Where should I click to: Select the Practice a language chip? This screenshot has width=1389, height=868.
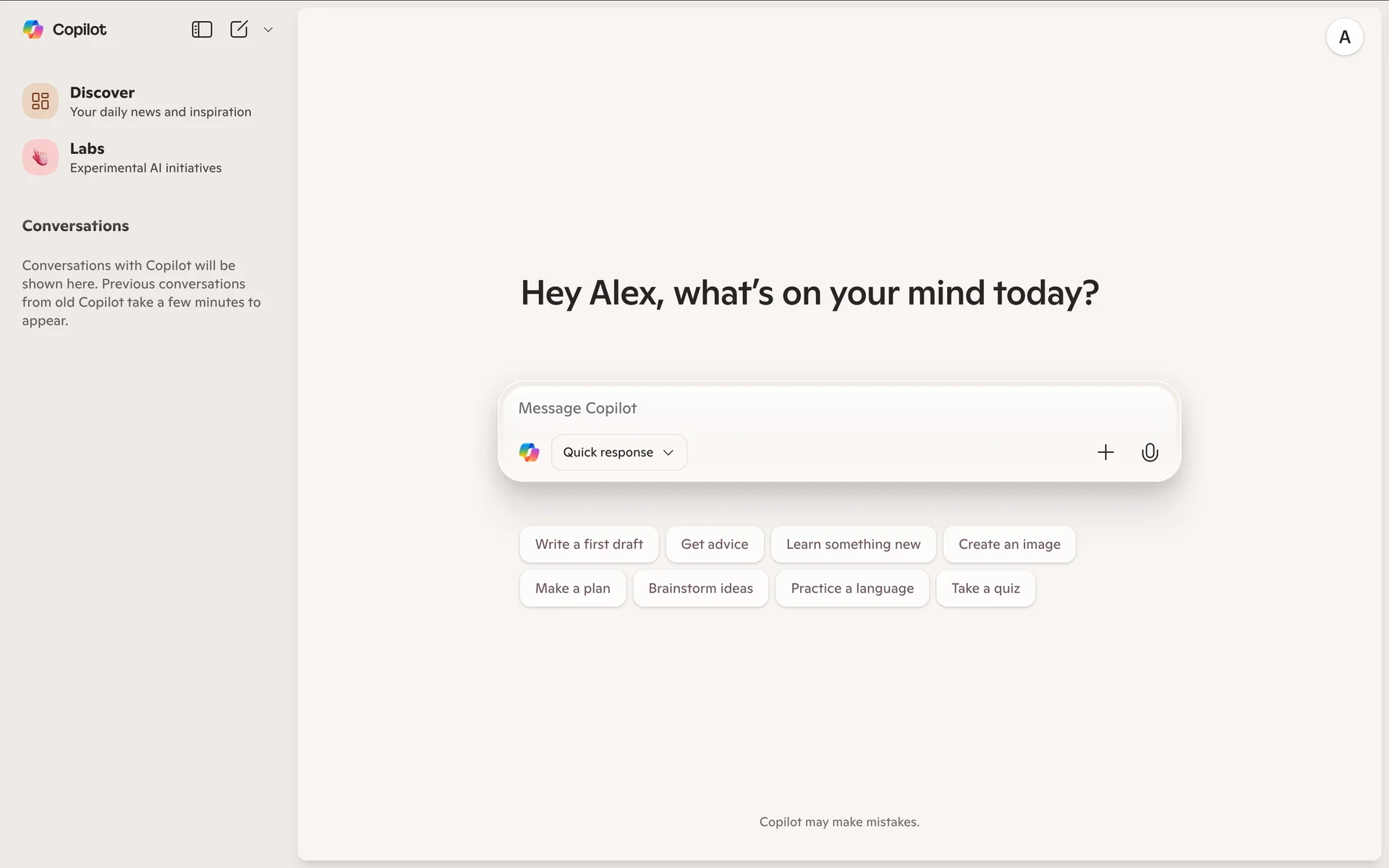(x=852, y=588)
